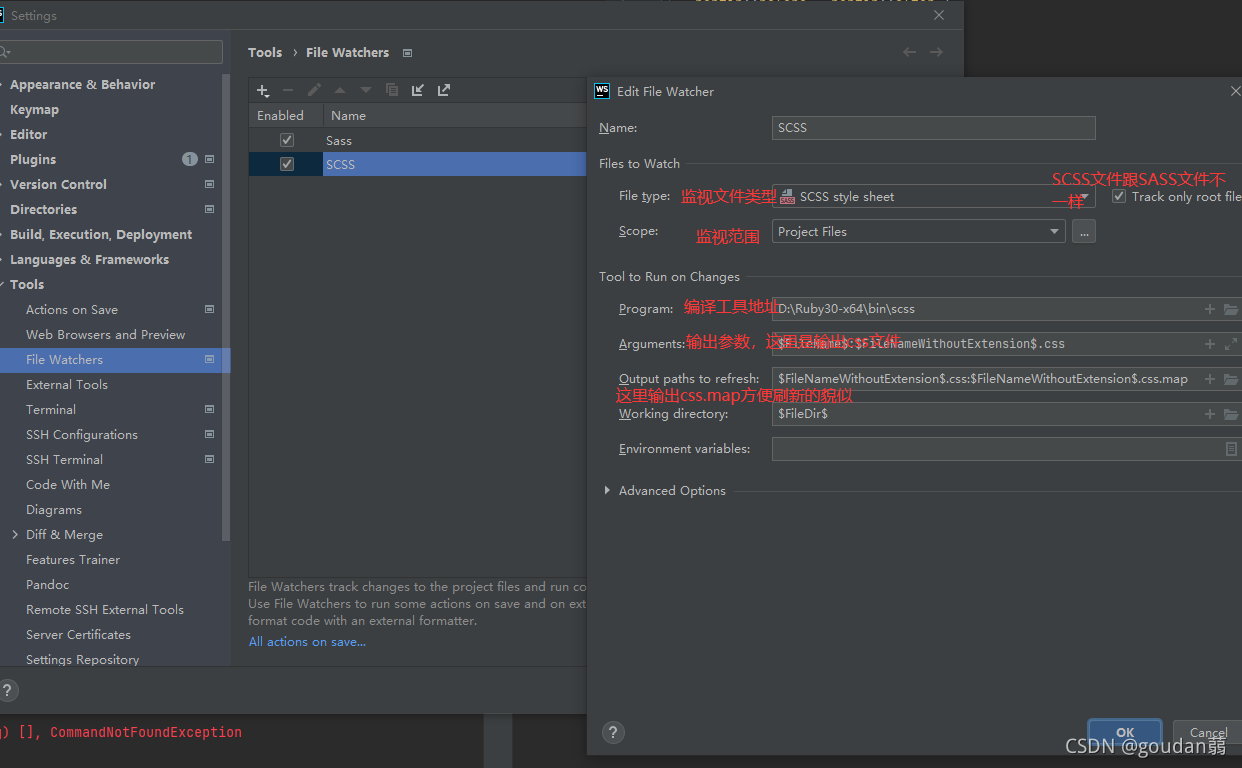This screenshot has width=1242, height=768.
Task: Select Features Trainer settings page
Action: [73, 559]
